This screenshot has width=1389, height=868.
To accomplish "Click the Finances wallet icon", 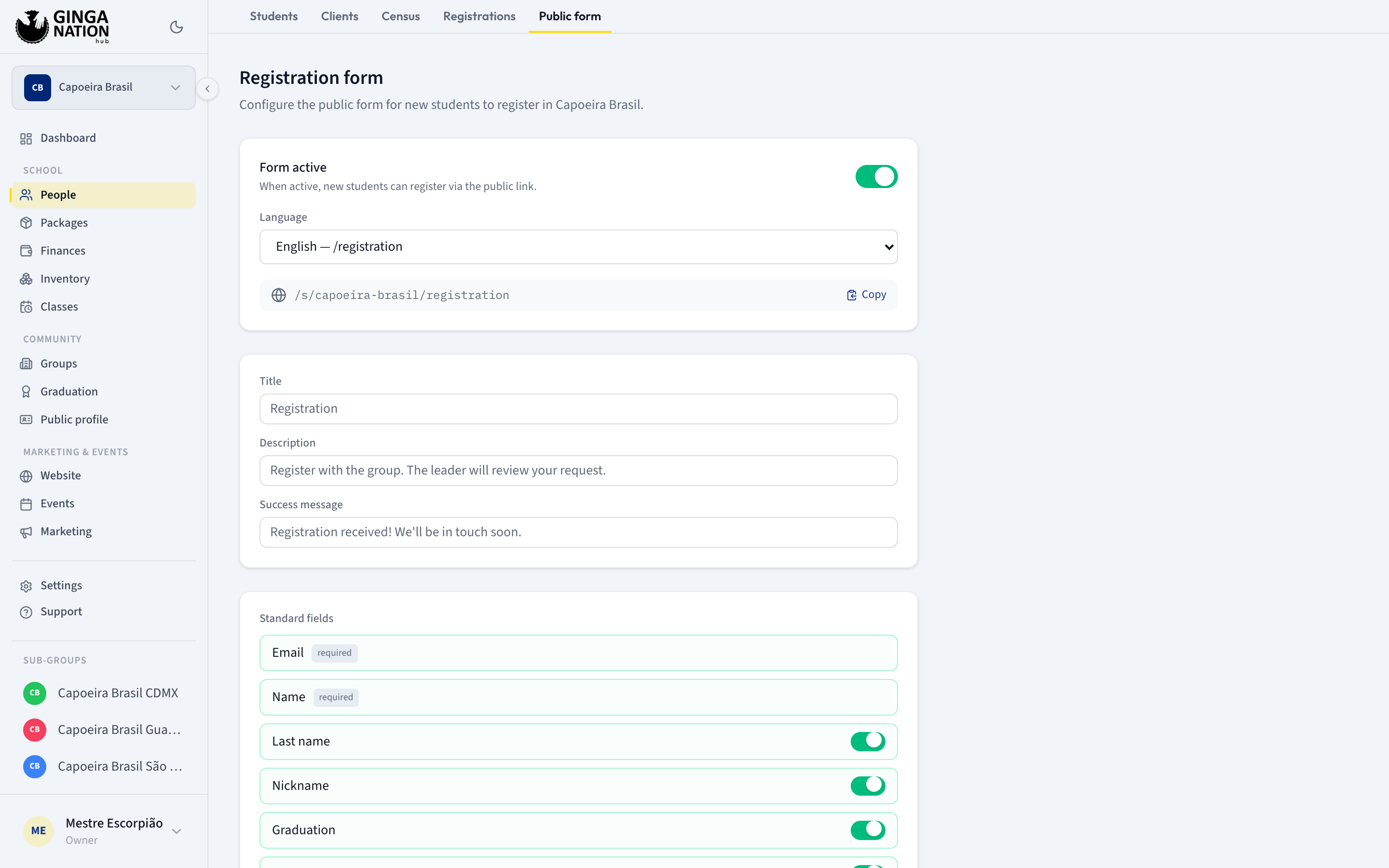I will click(x=26, y=251).
